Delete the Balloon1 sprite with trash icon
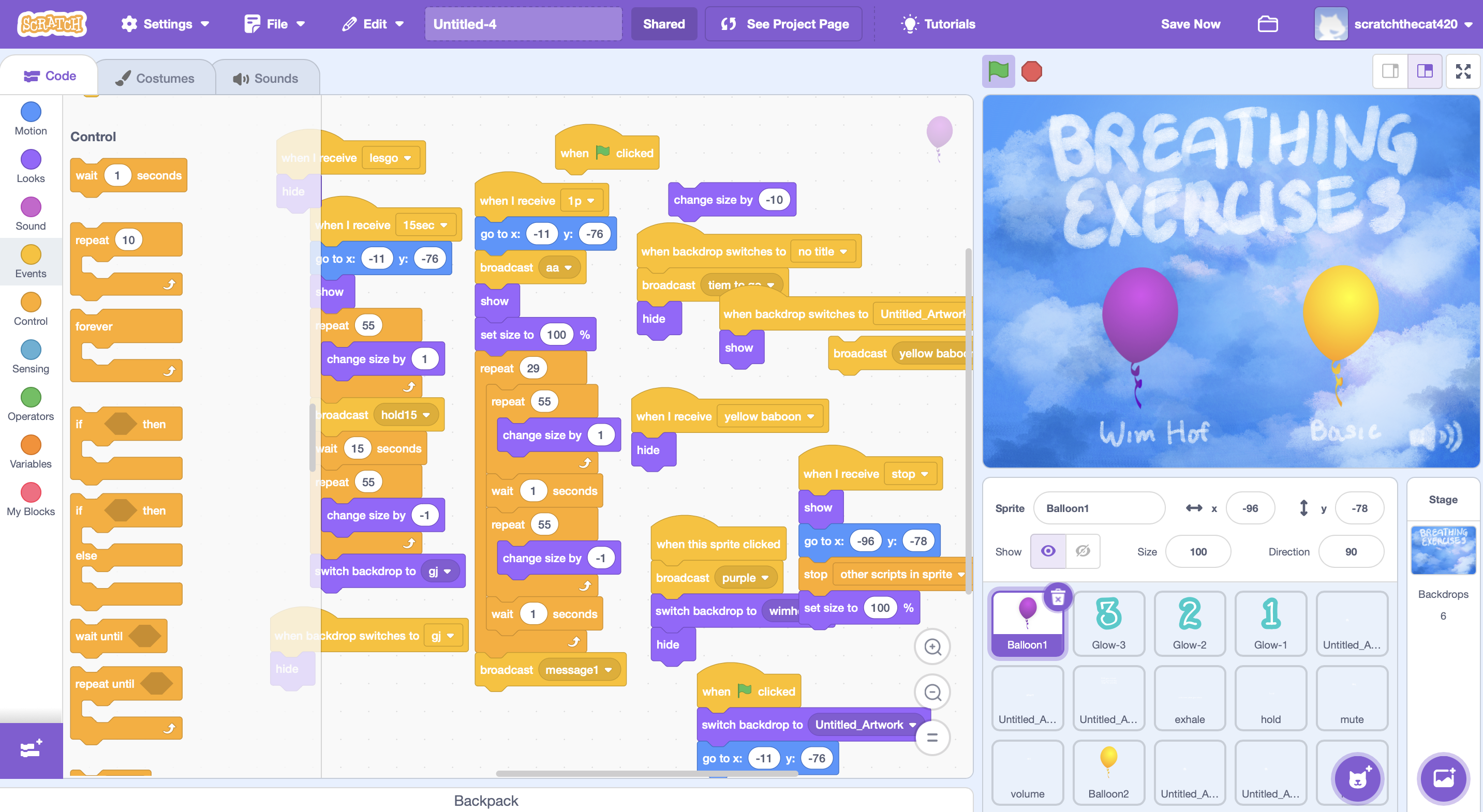 1058,598
